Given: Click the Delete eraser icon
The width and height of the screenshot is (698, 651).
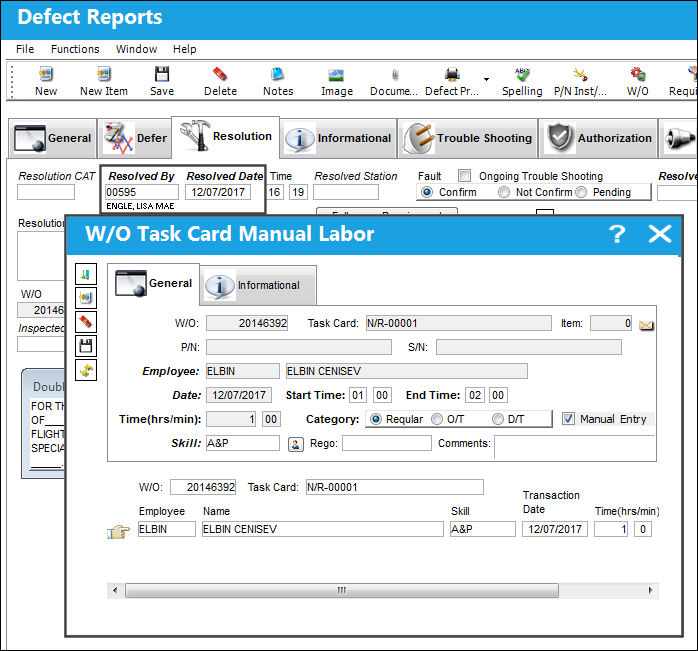Looking at the screenshot, I should [x=220, y=74].
